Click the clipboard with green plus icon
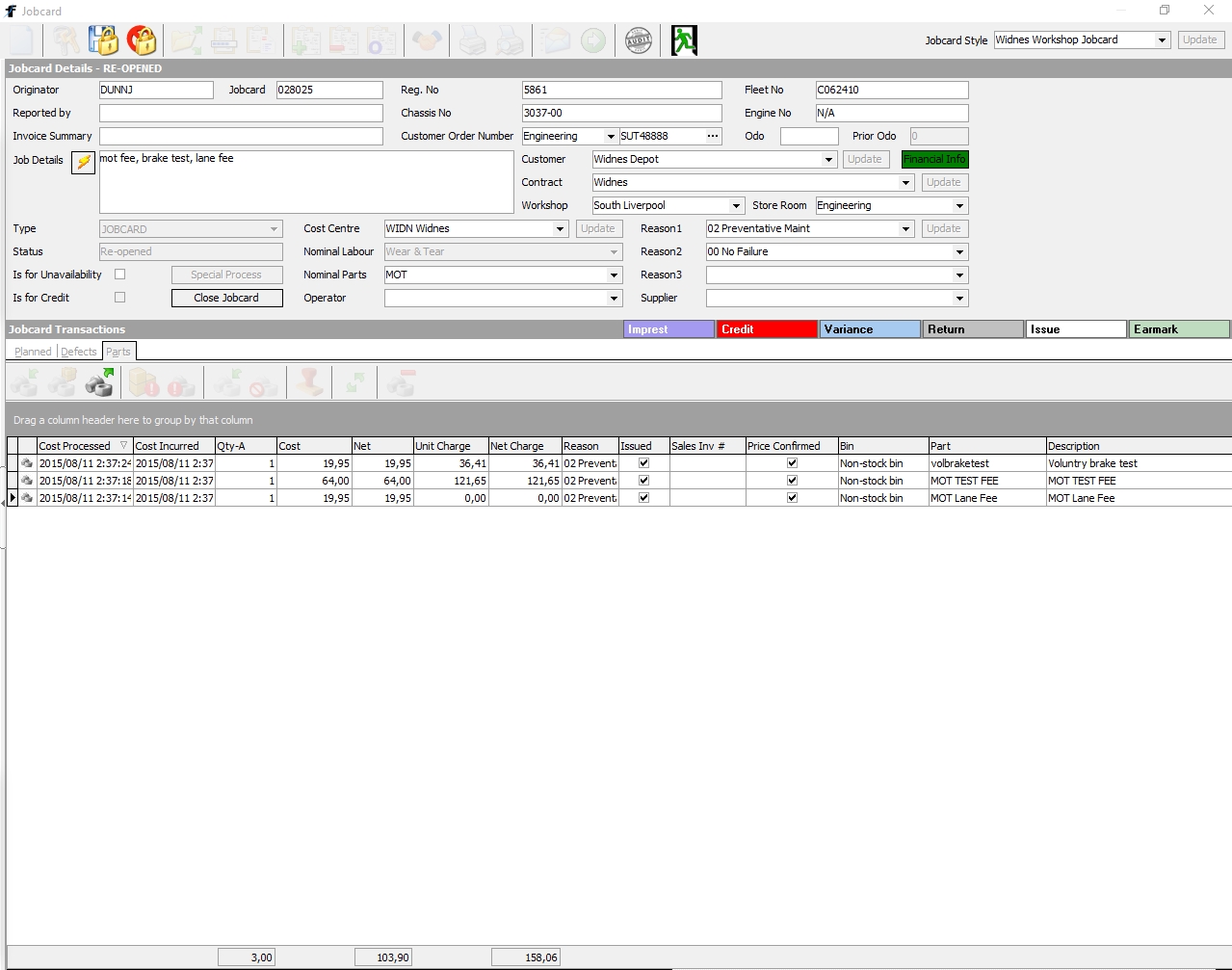The image size is (1232, 970). (306, 40)
